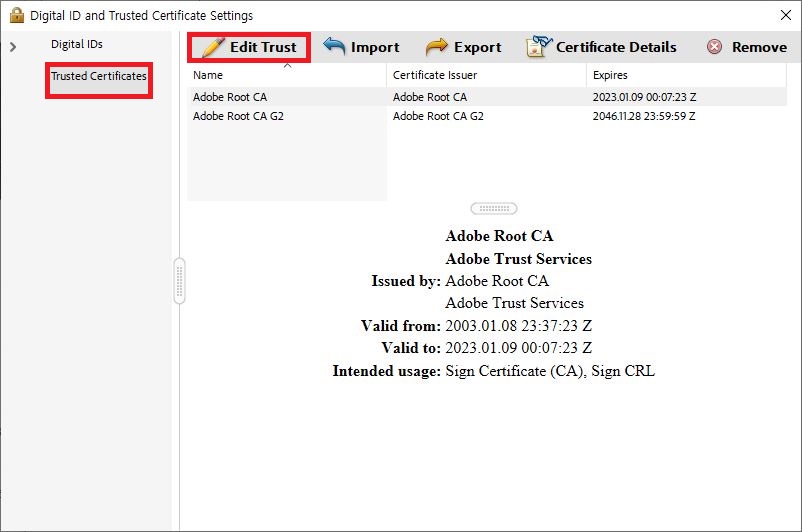This screenshot has width=802, height=532.
Task: Click the Adobe Root CA G2 issuer cell
Action: [x=438, y=116]
